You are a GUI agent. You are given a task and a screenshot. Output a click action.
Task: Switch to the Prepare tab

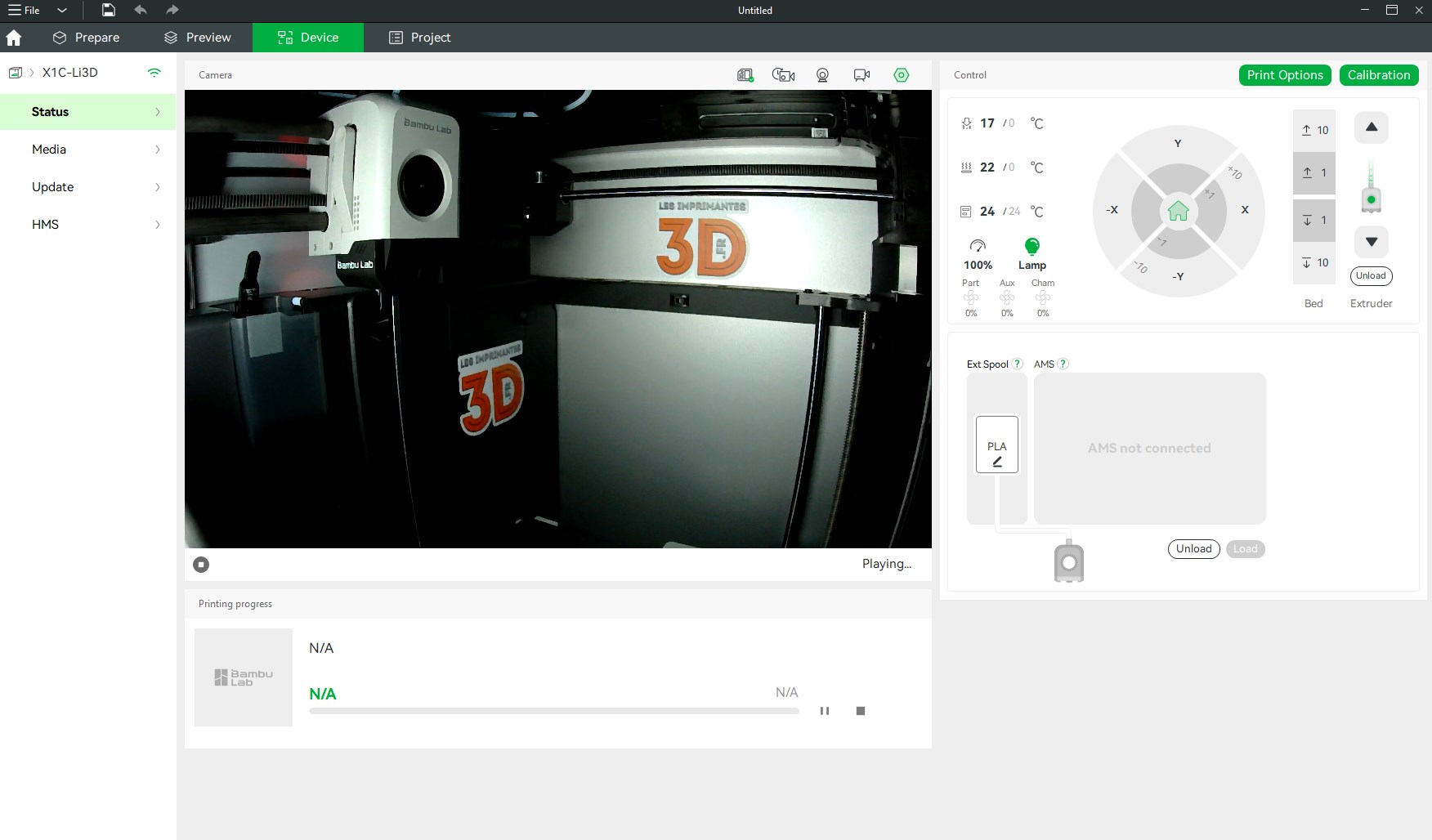coord(86,38)
